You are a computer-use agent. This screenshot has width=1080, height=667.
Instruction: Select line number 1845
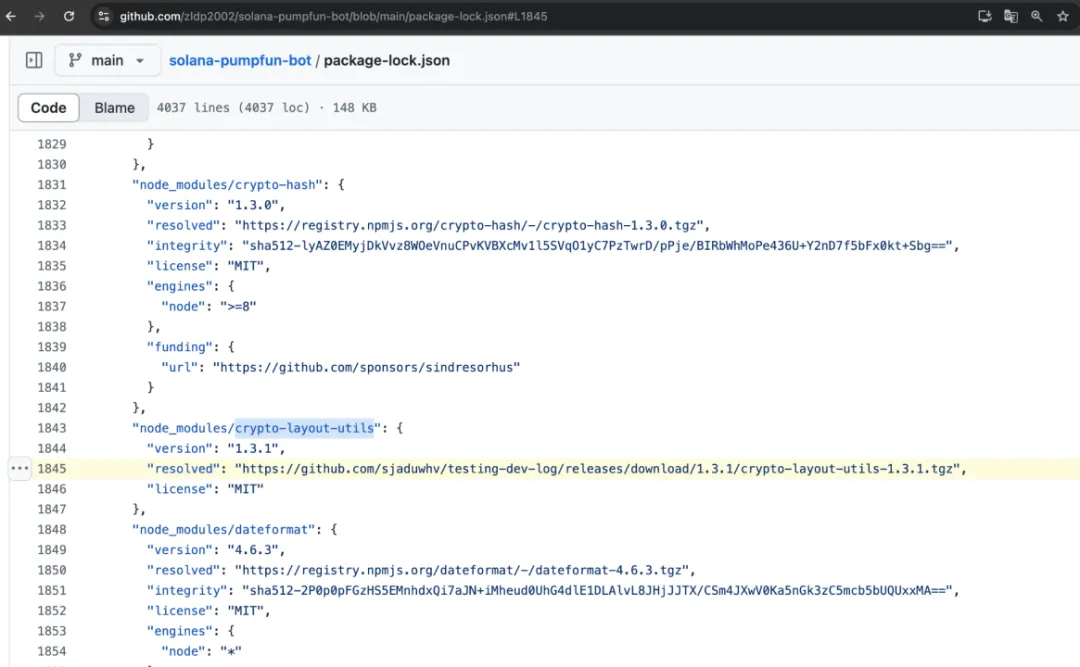52,469
